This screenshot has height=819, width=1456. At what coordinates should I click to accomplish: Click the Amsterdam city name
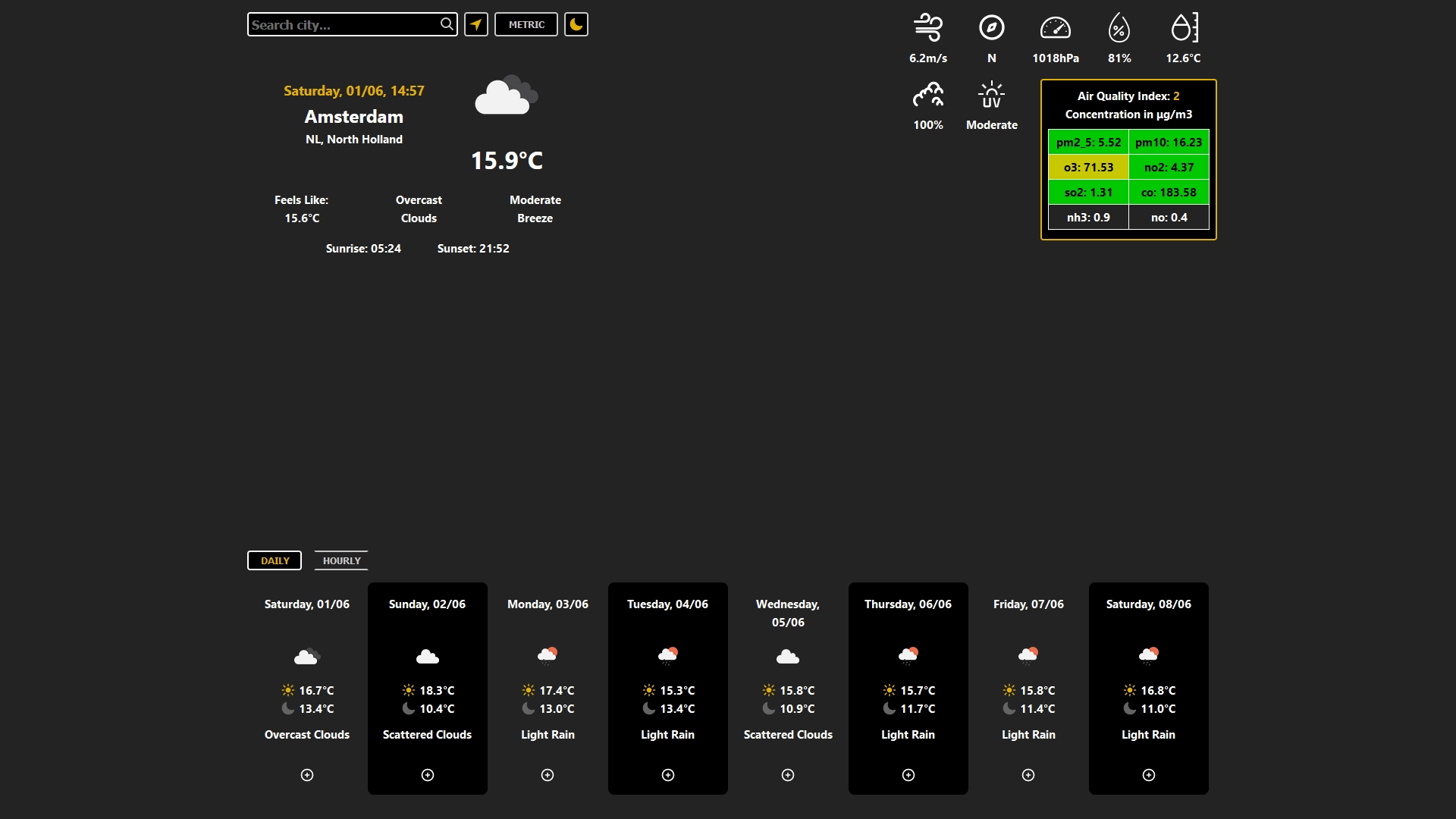(354, 117)
